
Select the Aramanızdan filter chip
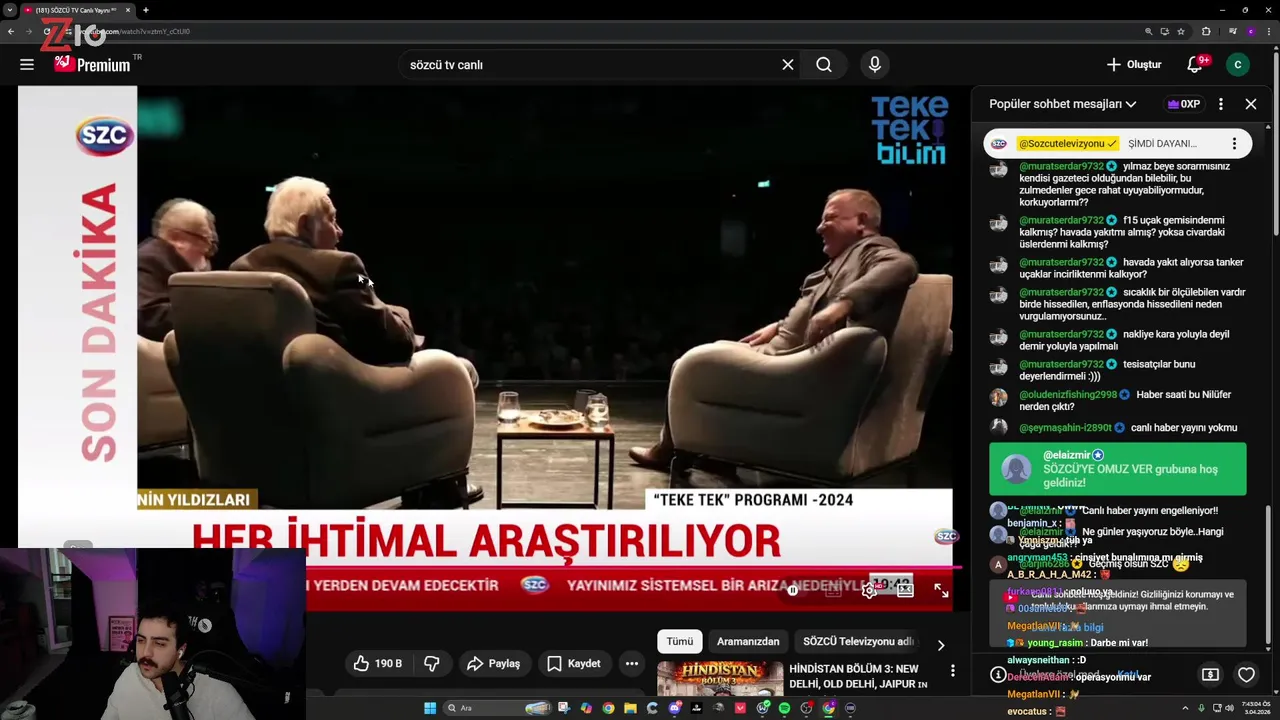point(748,642)
